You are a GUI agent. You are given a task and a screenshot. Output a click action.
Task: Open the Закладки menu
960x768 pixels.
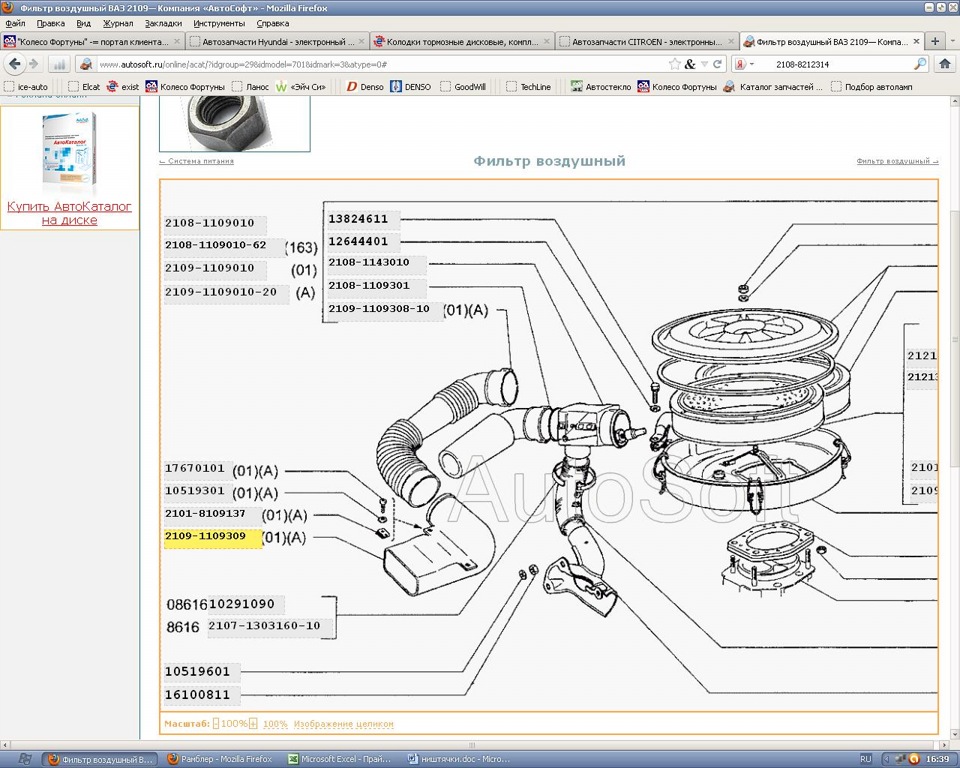click(163, 23)
